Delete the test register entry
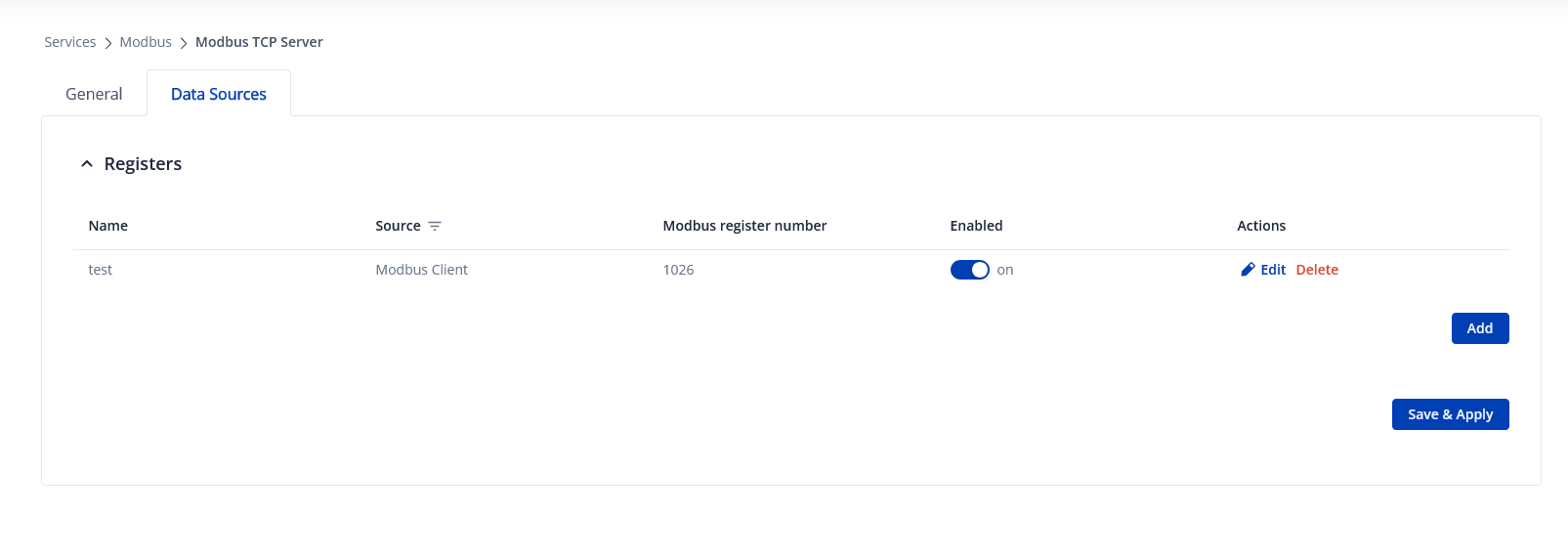1568x560 pixels. pyautogui.click(x=1317, y=270)
